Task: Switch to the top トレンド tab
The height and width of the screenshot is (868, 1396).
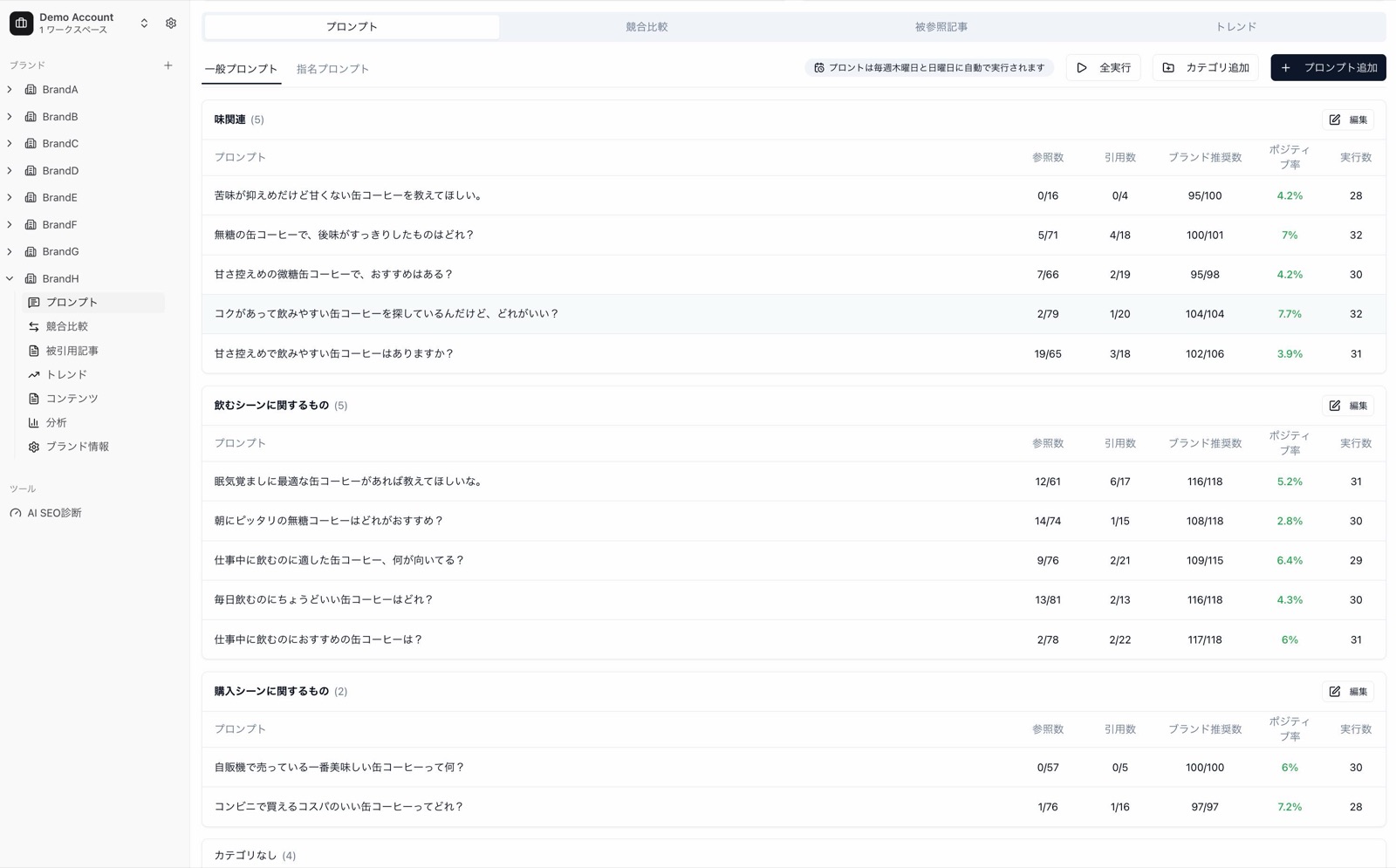Action: (x=1236, y=27)
